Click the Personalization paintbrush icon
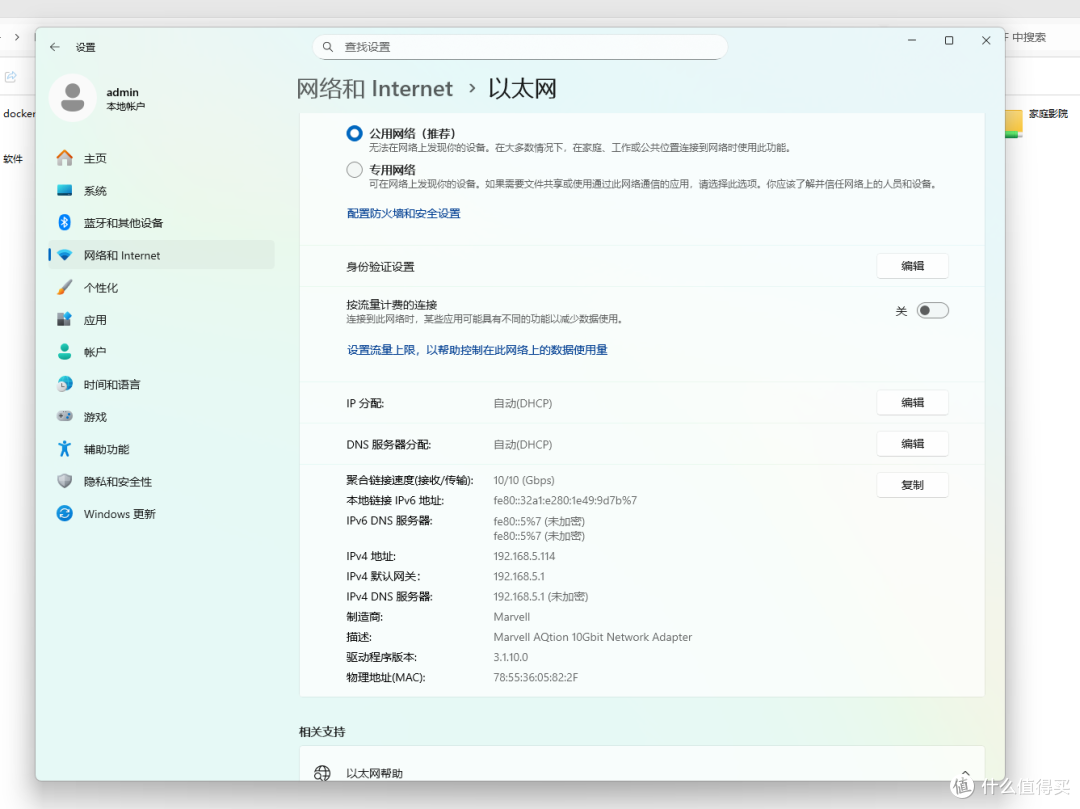1080x809 pixels. 65,287
